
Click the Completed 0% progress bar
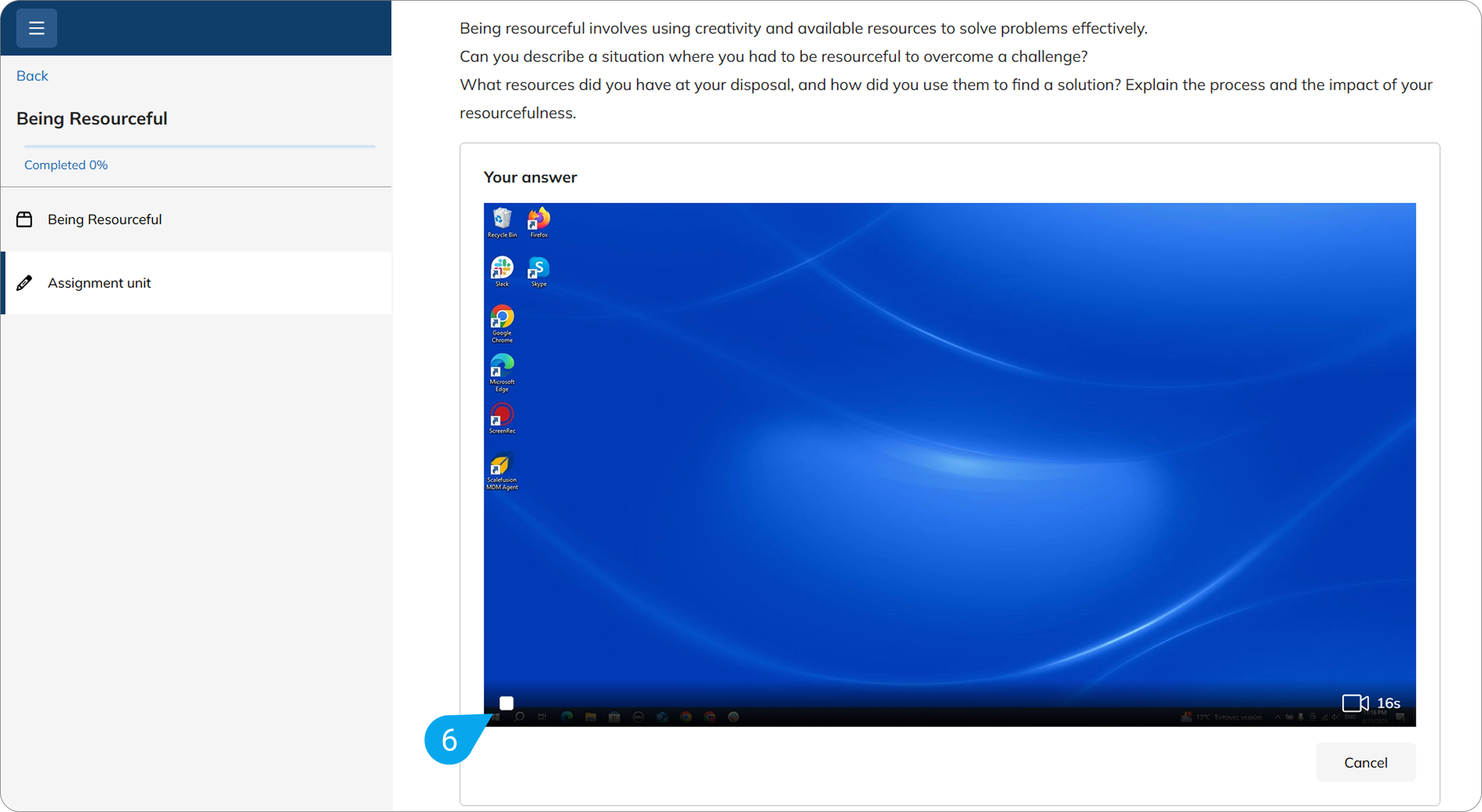pyautogui.click(x=200, y=147)
